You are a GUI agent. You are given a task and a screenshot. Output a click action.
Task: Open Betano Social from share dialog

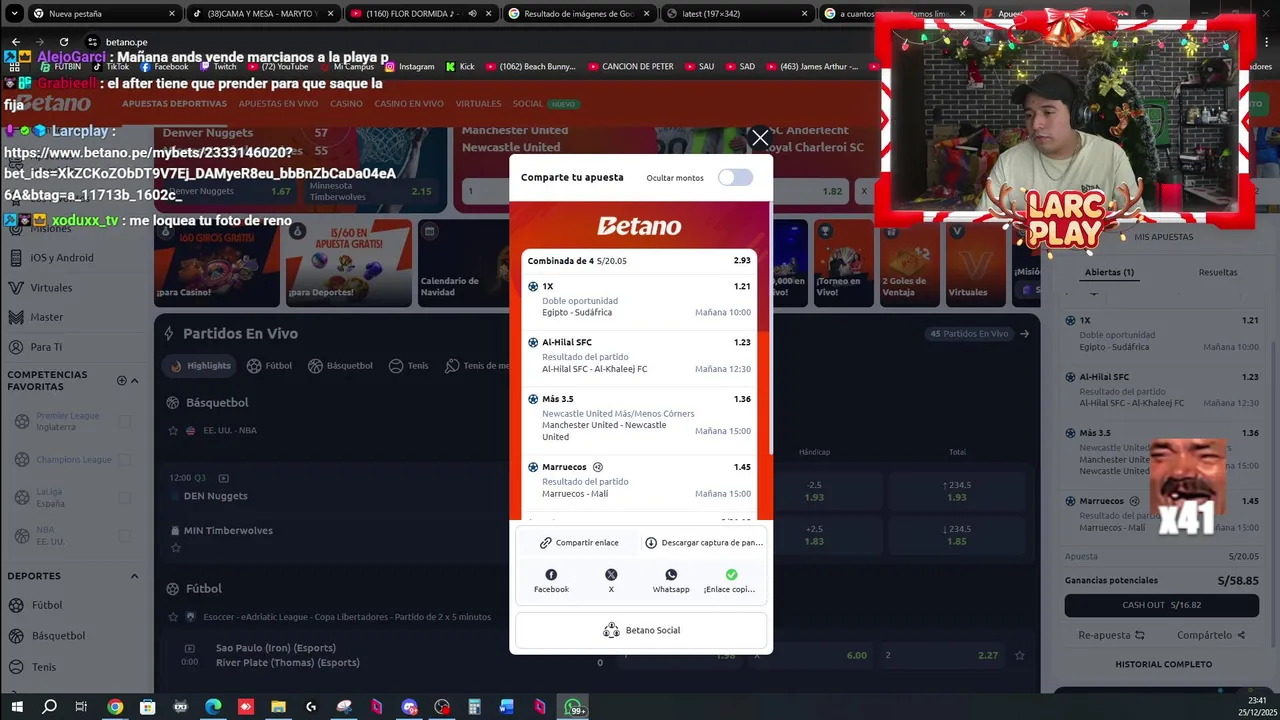point(641,630)
